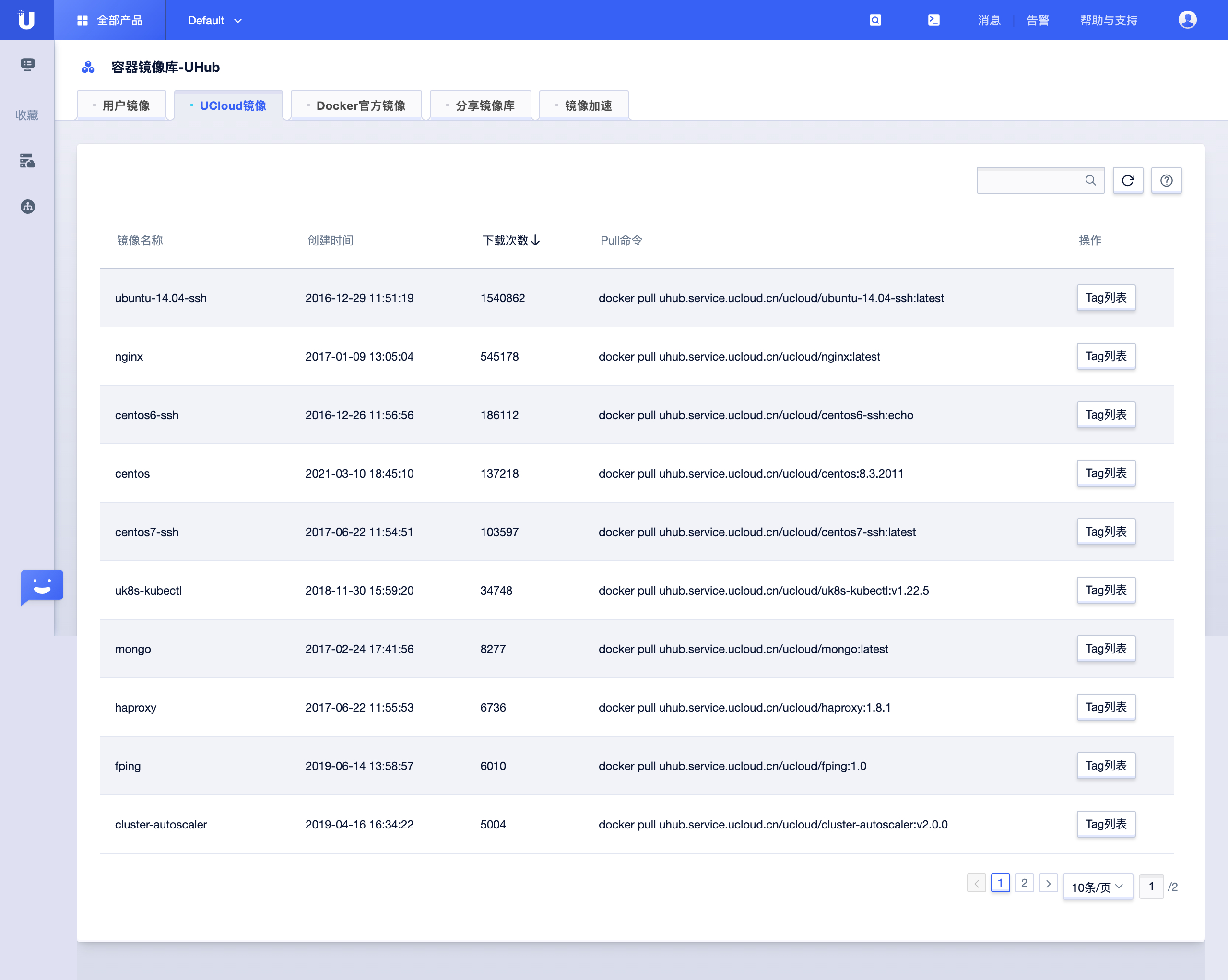Click the UCloud logo in top-left corner
Image resolution: width=1228 pixels, height=980 pixels.
[26, 20]
